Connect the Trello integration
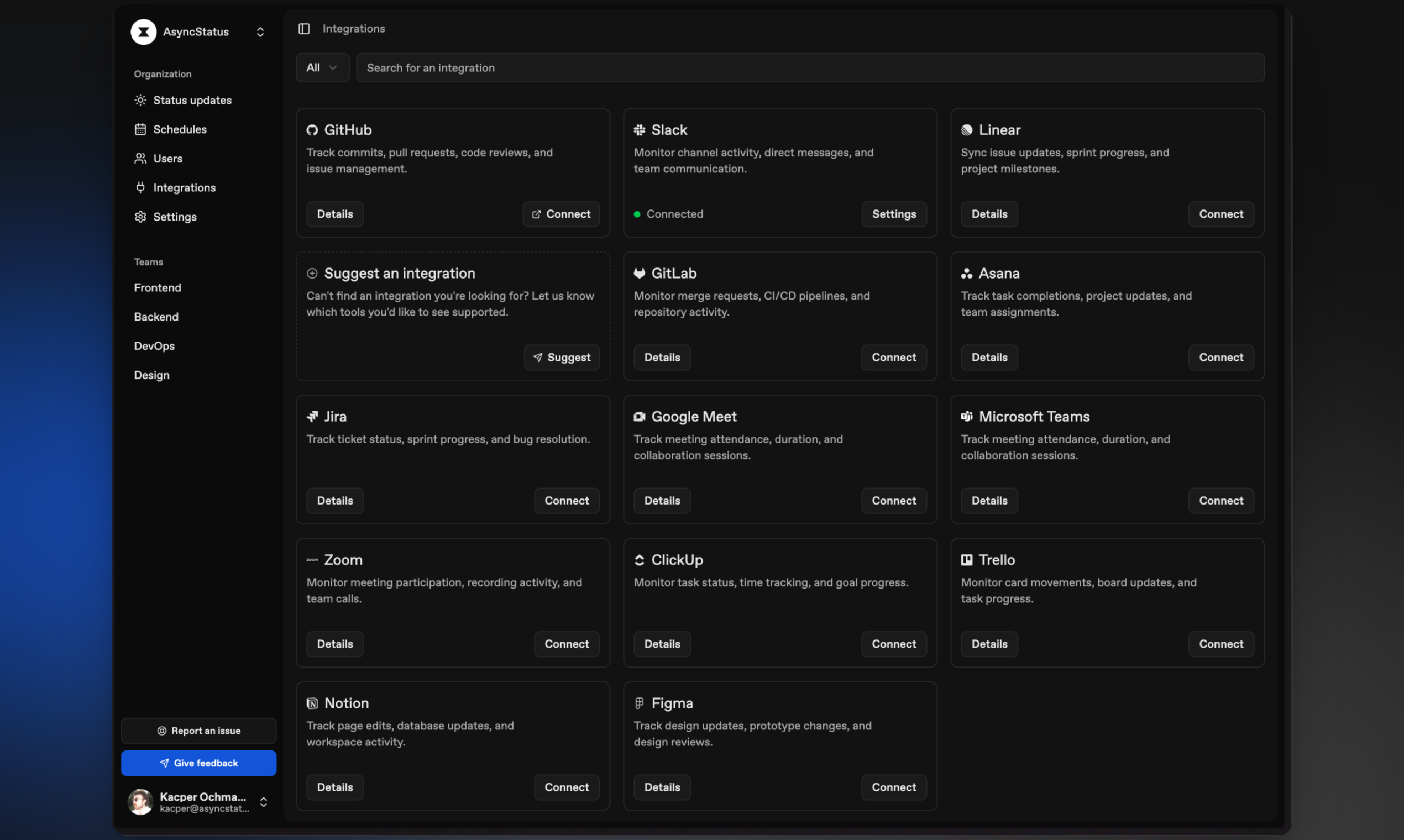1404x840 pixels. (x=1221, y=644)
